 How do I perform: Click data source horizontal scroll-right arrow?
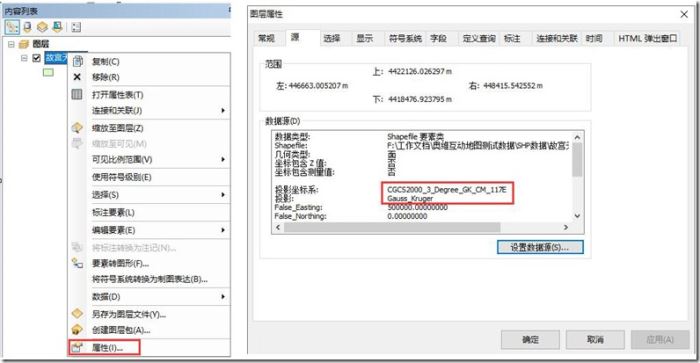click(566, 227)
